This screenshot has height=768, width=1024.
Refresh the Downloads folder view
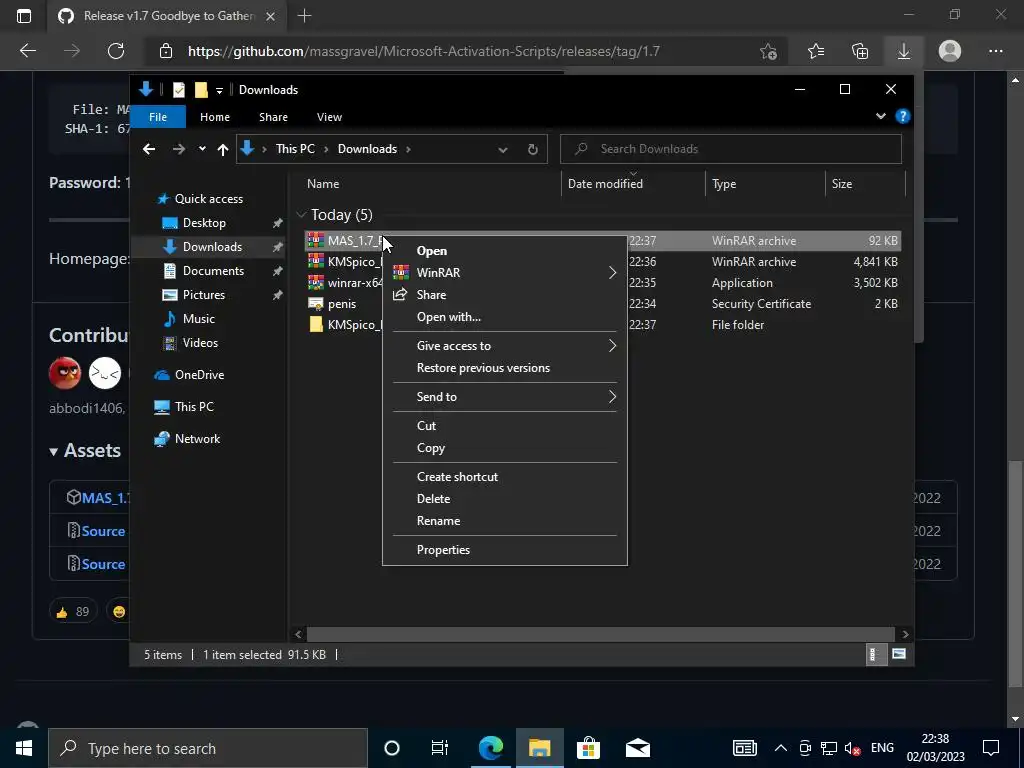533,149
